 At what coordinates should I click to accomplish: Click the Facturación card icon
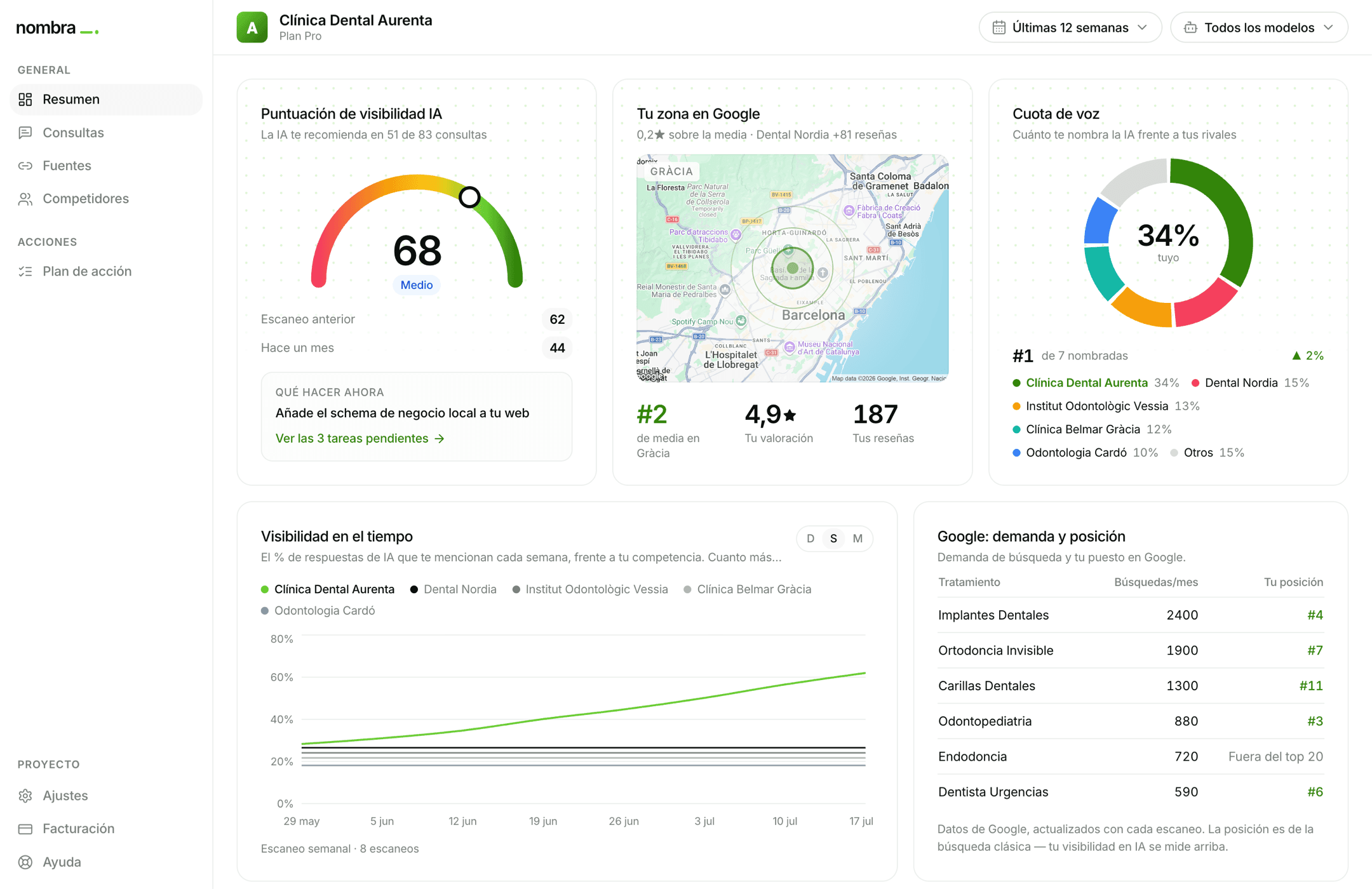(x=25, y=829)
